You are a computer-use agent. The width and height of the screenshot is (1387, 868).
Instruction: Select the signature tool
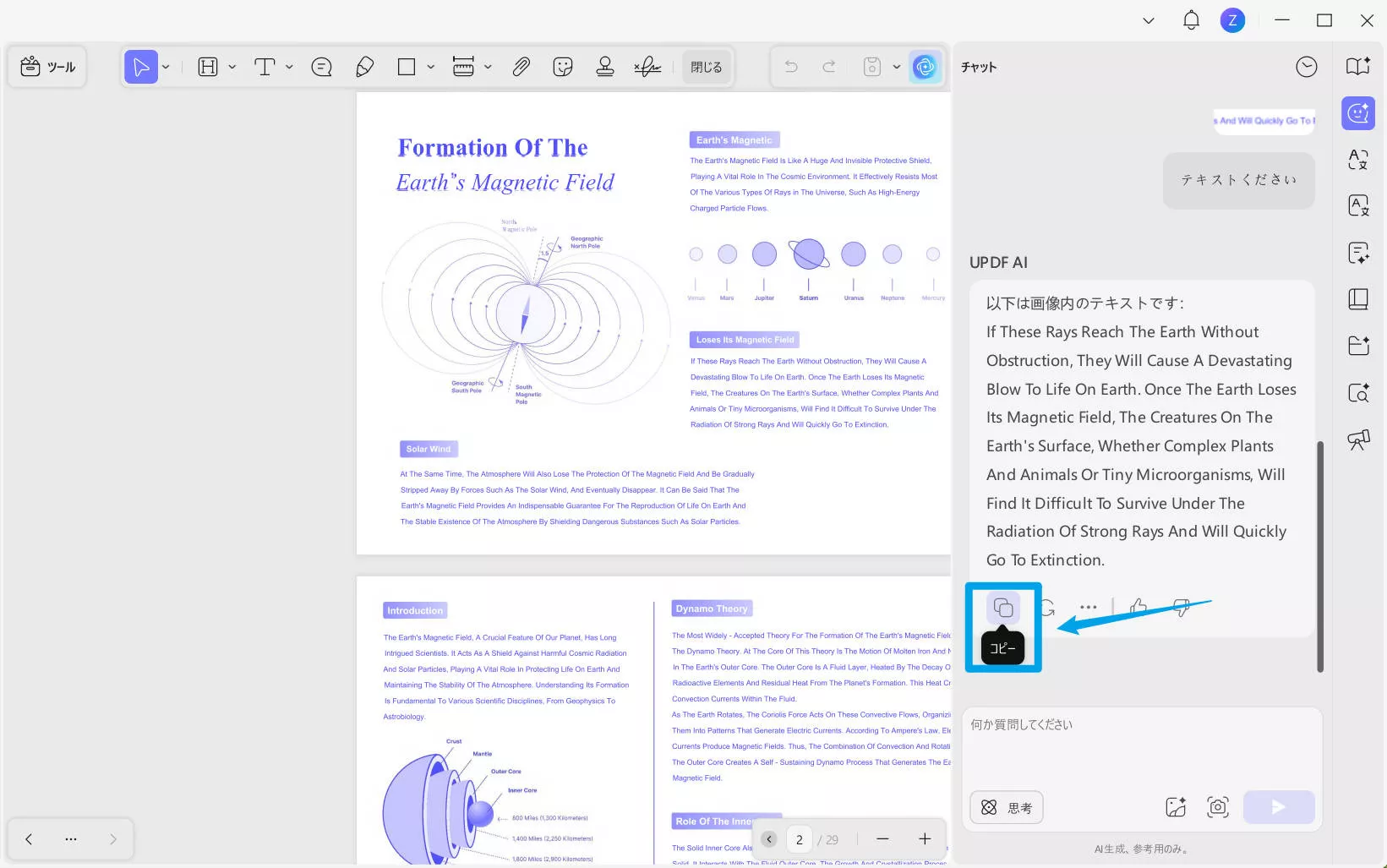click(x=647, y=67)
